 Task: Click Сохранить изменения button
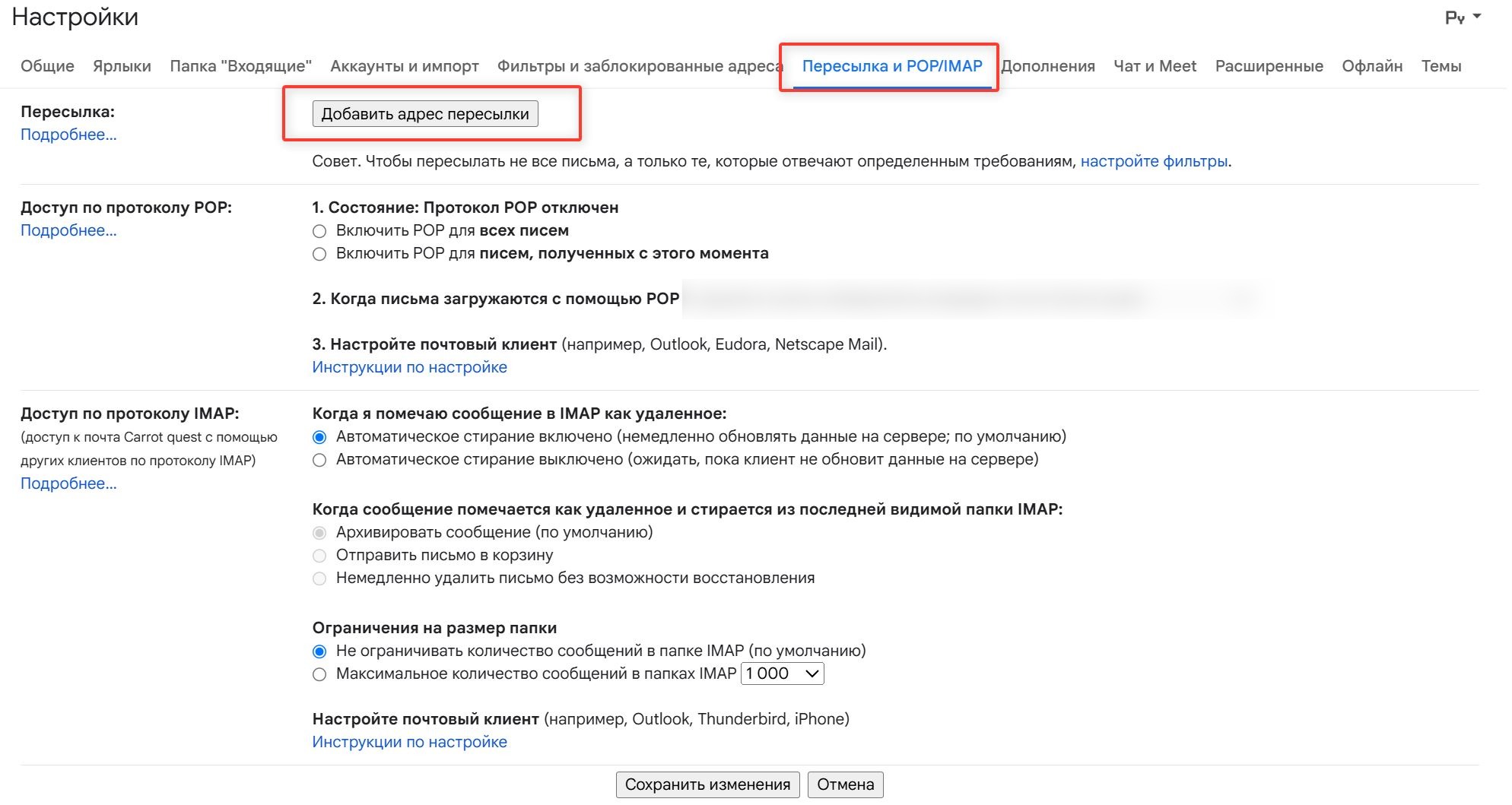pyautogui.click(x=707, y=784)
